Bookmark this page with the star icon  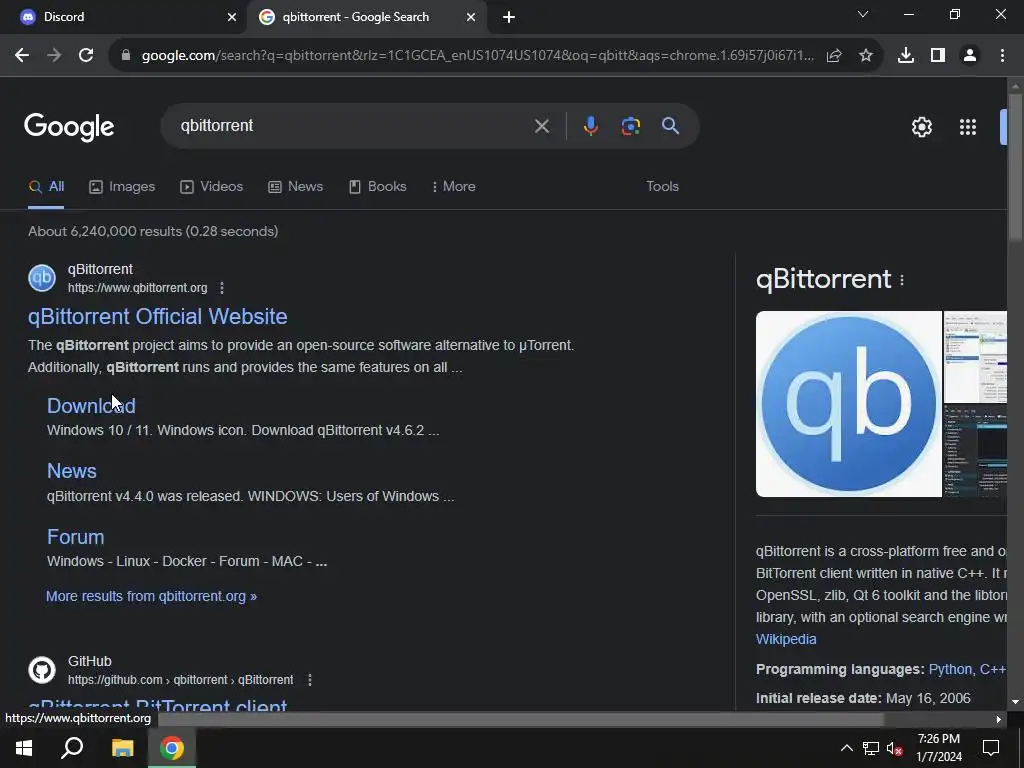coord(866,56)
